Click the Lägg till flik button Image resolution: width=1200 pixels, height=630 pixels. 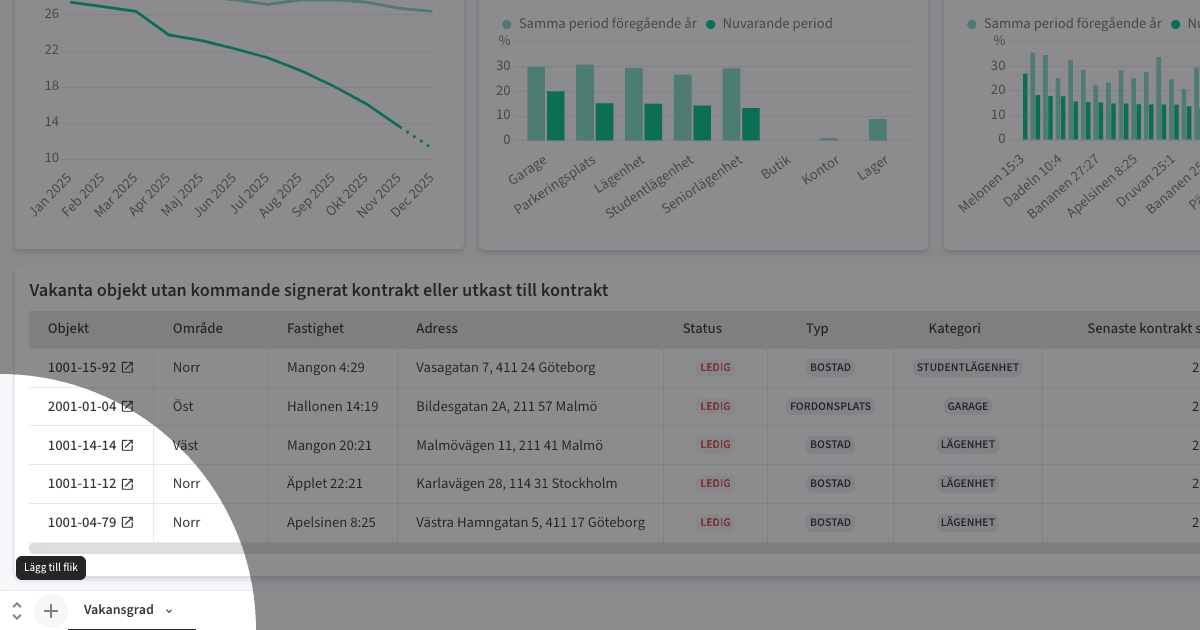(51, 567)
